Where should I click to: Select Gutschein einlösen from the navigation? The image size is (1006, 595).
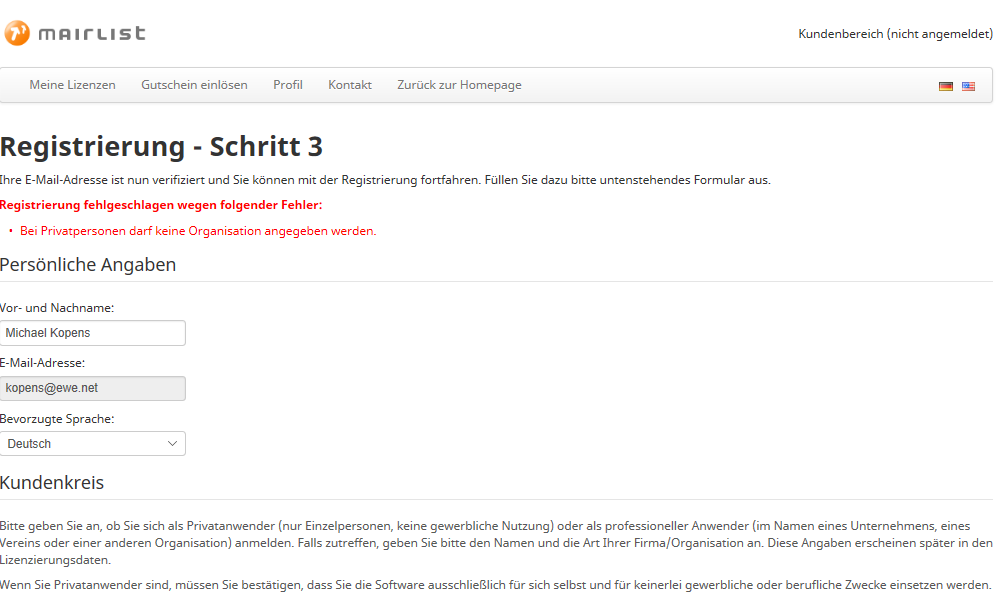(194, 85)
